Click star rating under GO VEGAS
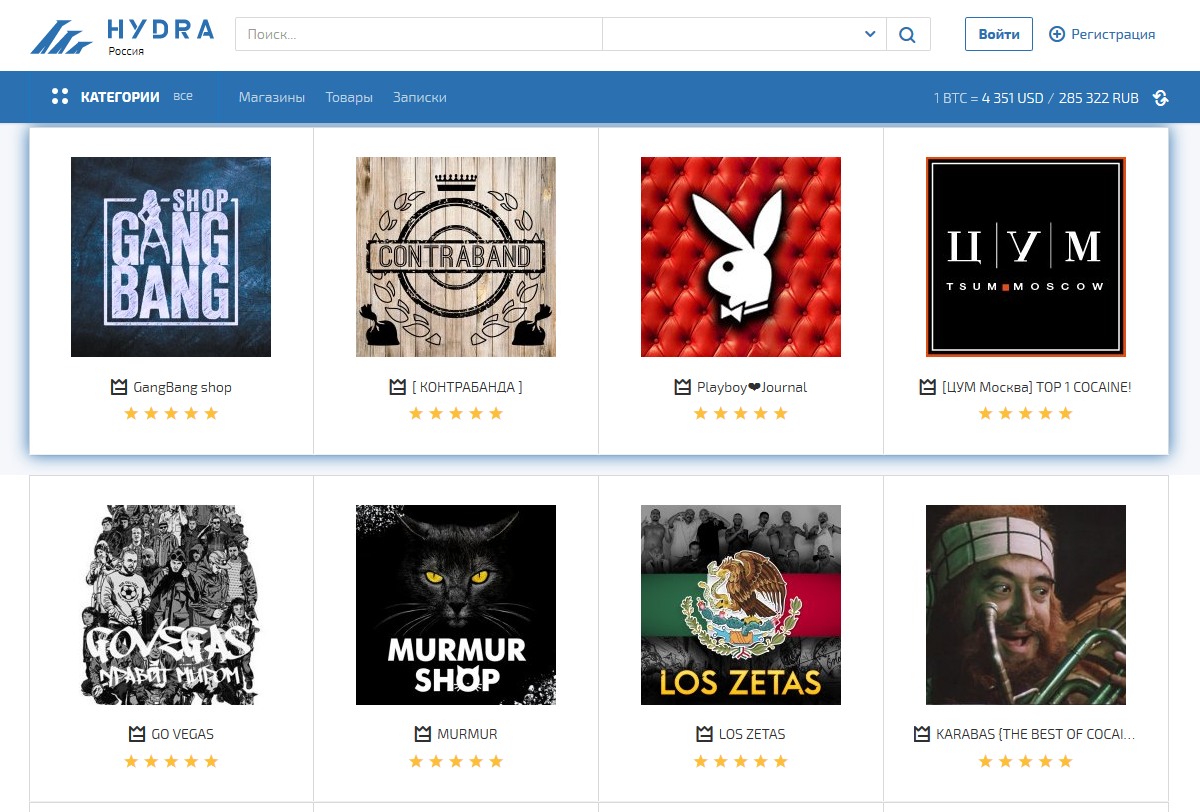The width and height of the screenshot is (1200, 812). (x=171, y=761)
